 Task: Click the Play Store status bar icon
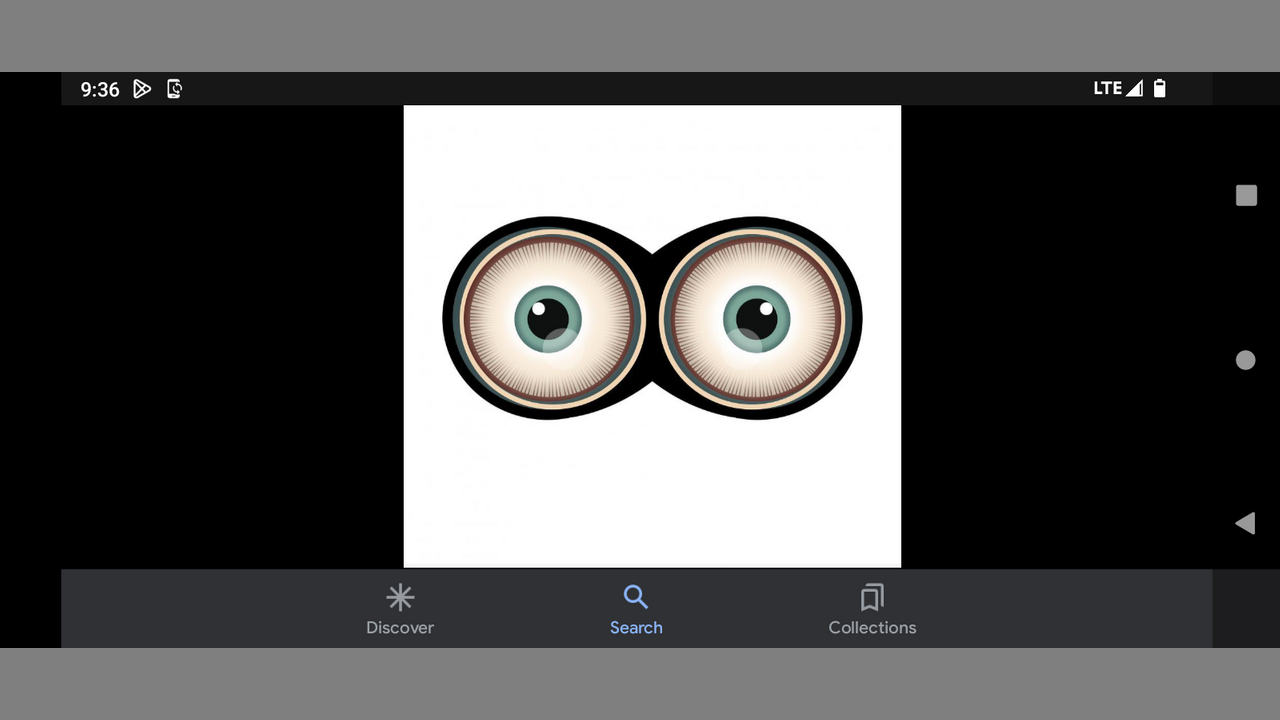click(142, 89)
